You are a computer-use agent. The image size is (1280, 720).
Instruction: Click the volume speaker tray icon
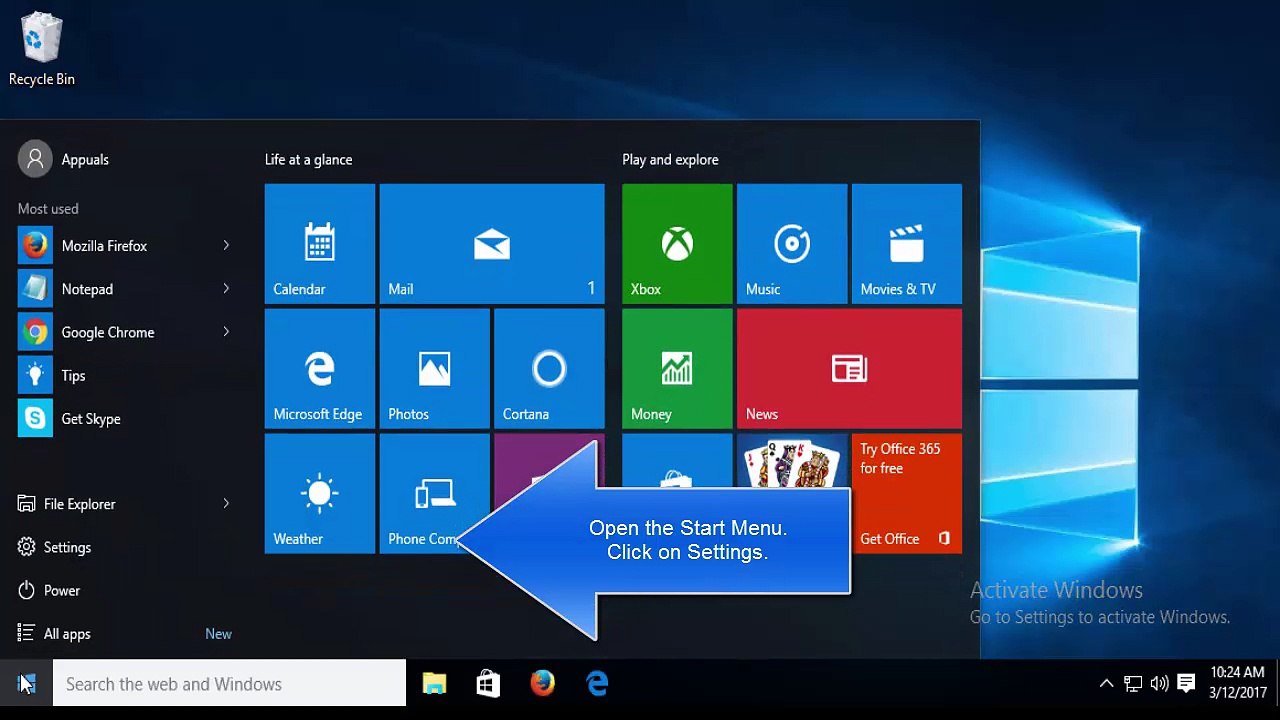[1160, 684]
